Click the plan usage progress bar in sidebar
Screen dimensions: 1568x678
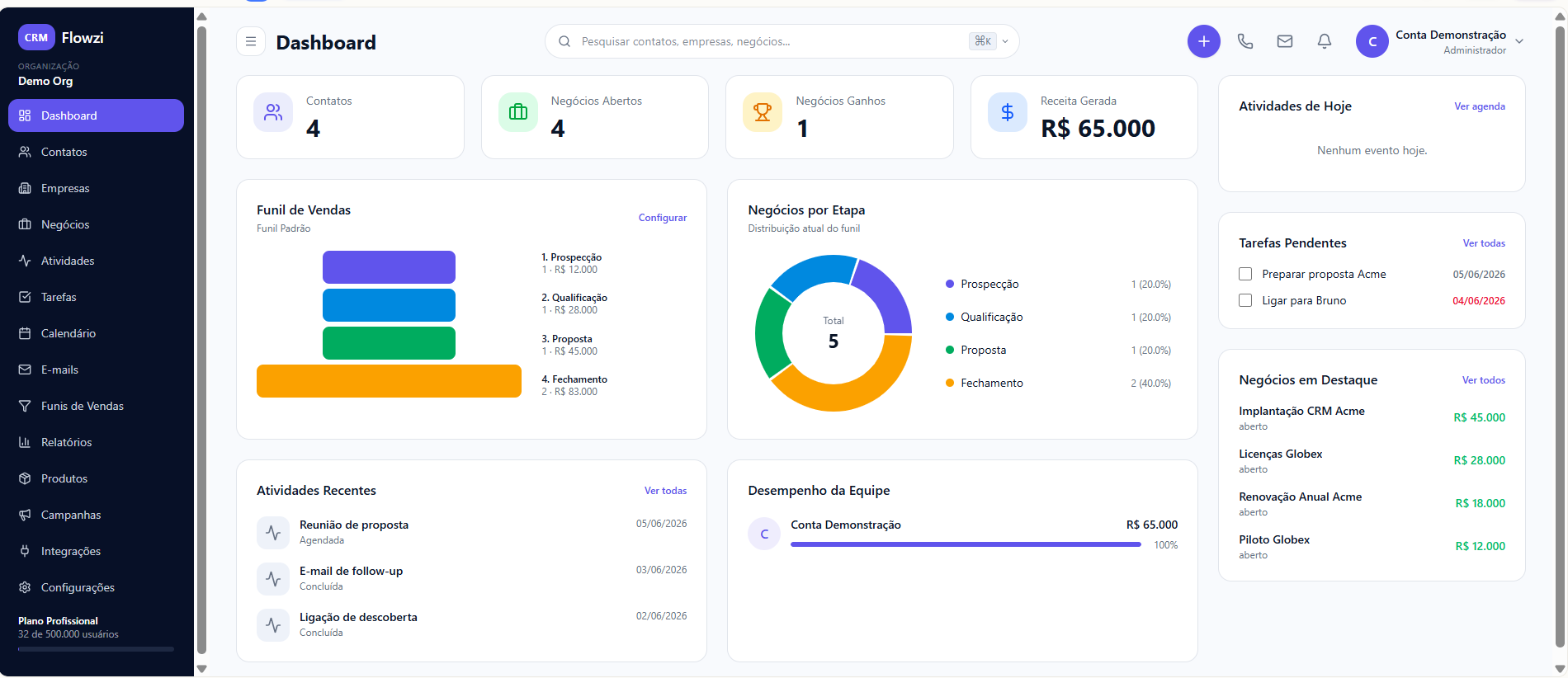(x=96, y=649)
